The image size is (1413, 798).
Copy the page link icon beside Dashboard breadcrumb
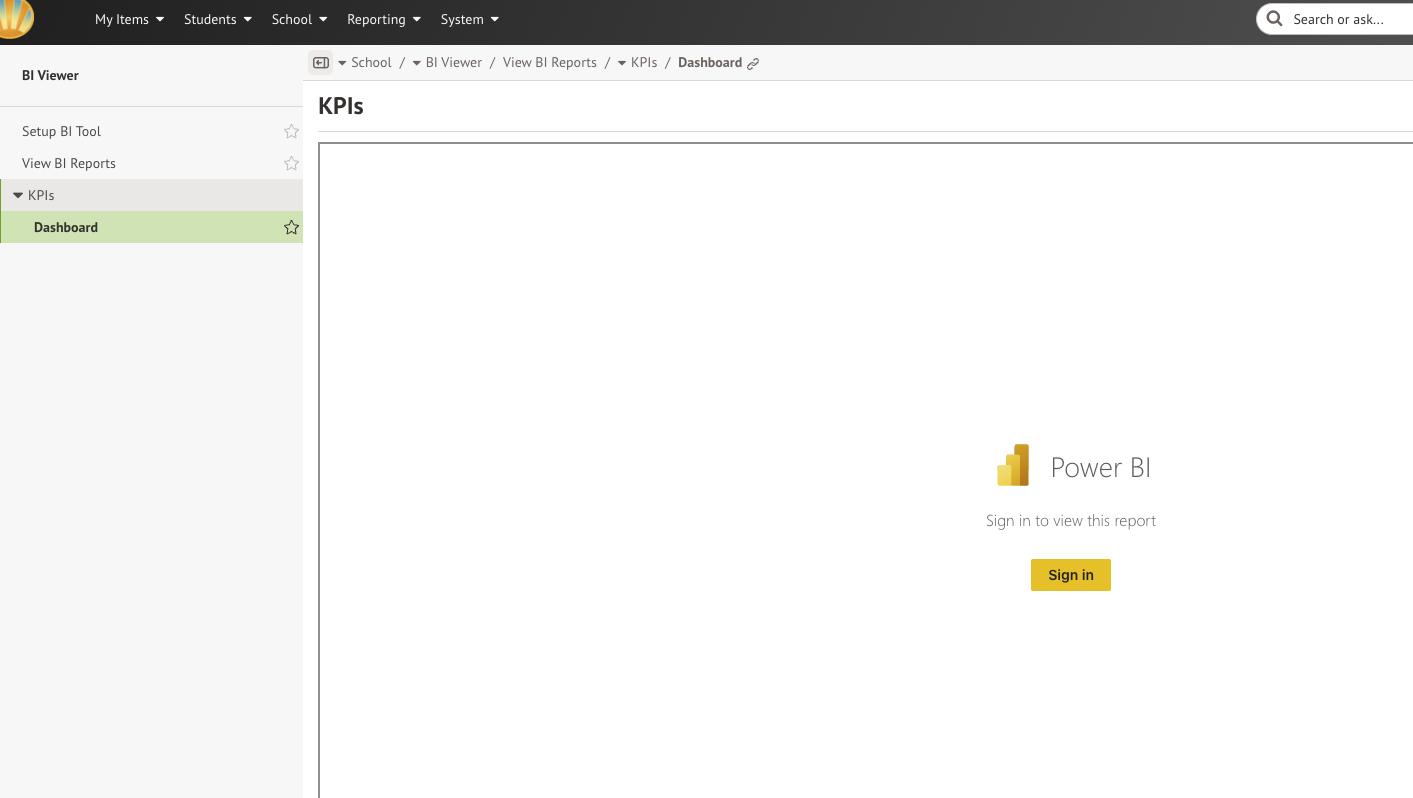pyautogui.click(x=753, y=63)
